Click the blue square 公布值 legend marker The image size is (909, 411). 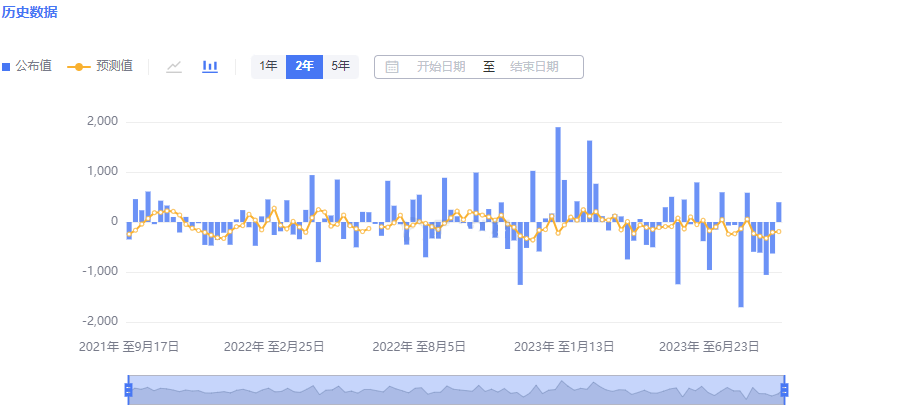[6, 67]
